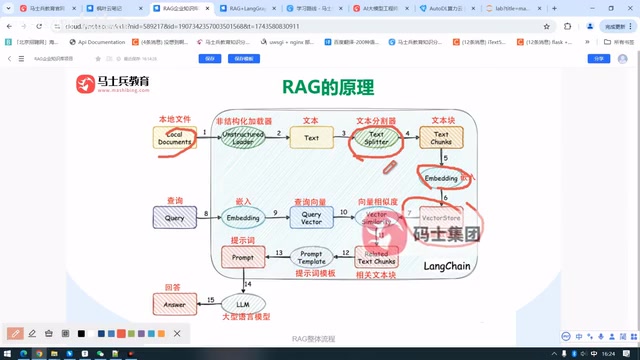
Task: Open the note sidebar hamburger menu
Action: coord(21,59)
